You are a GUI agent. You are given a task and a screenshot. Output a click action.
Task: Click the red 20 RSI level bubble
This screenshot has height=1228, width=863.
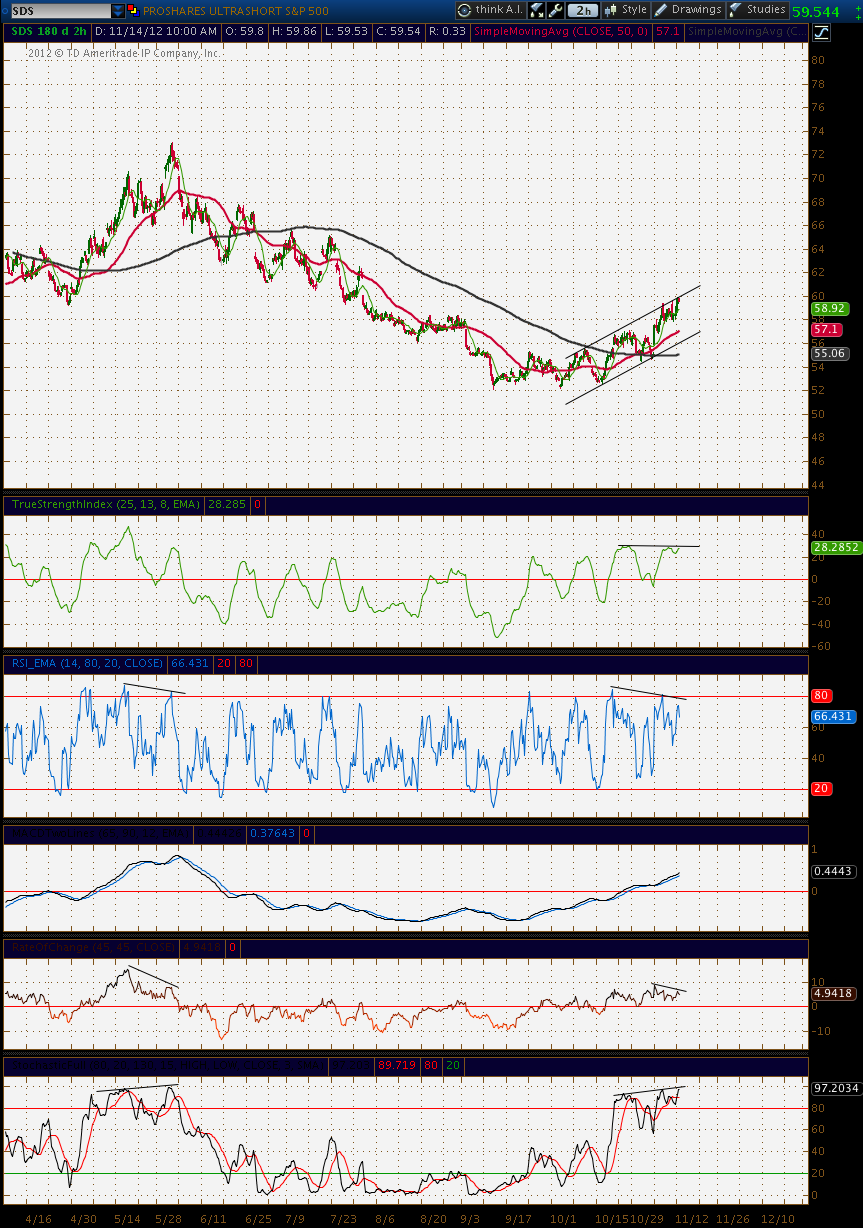(822, 789)
